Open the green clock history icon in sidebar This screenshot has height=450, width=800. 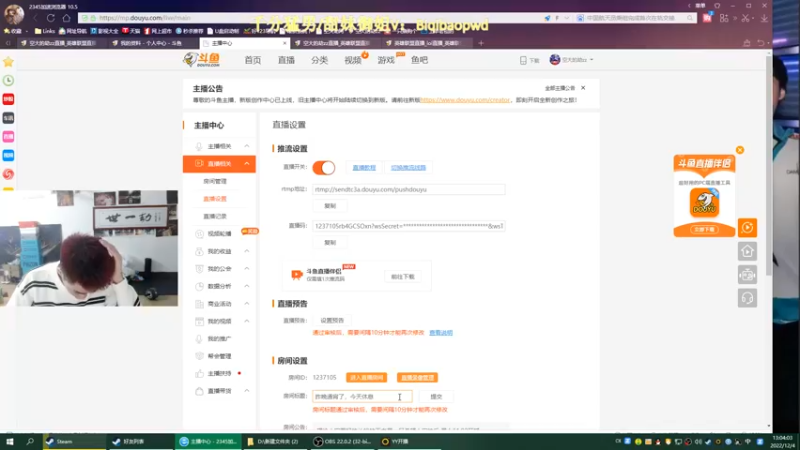coord(8,80)
